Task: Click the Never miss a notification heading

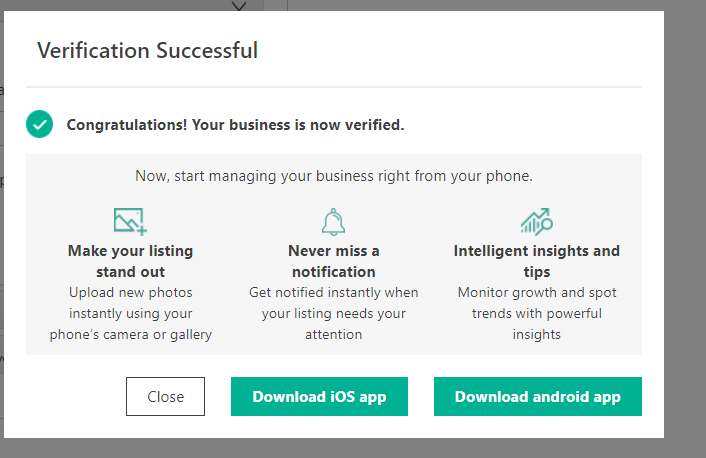Action: point(334,261)
